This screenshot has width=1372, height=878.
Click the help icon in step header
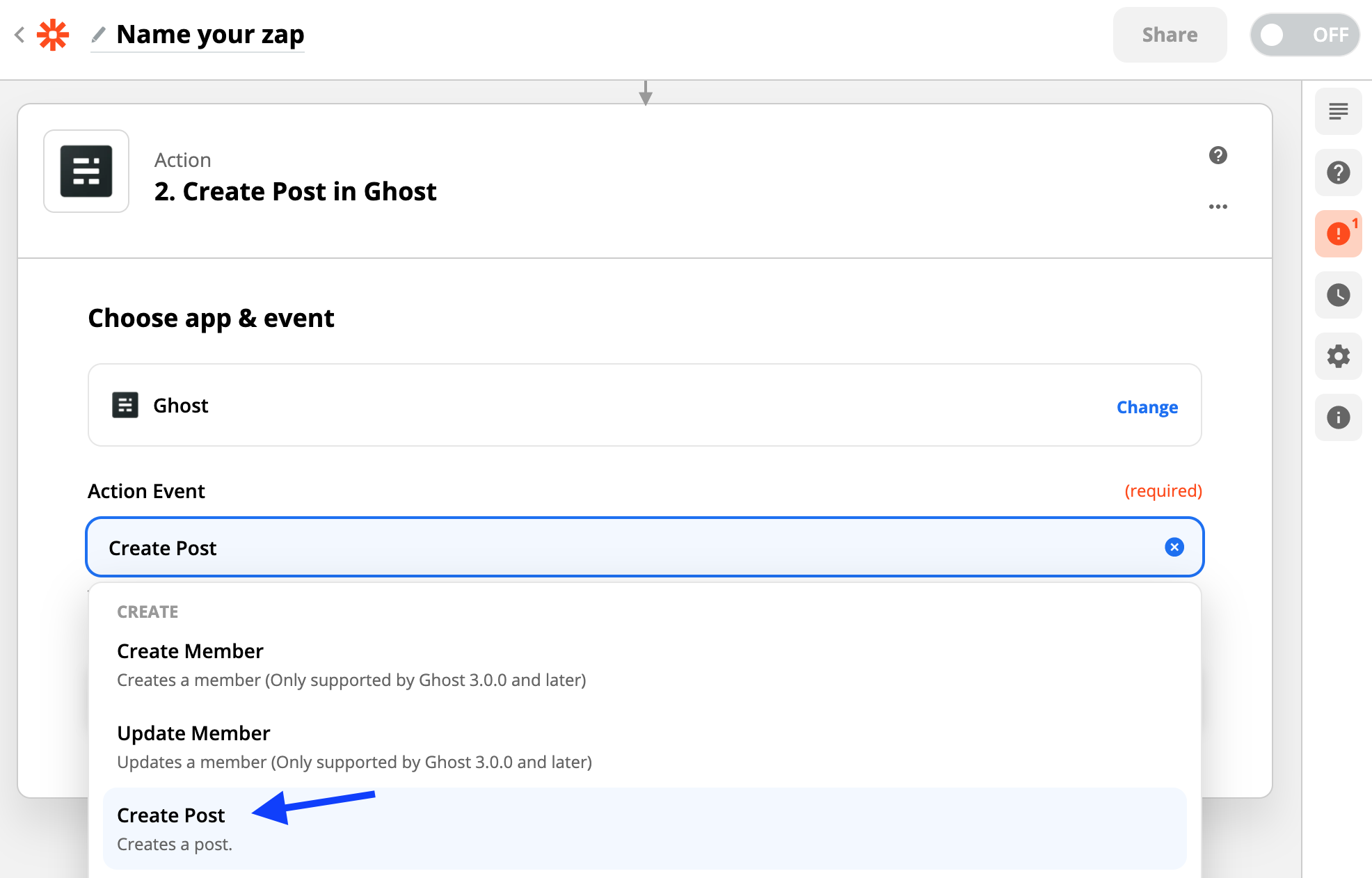coord(1218,155)
